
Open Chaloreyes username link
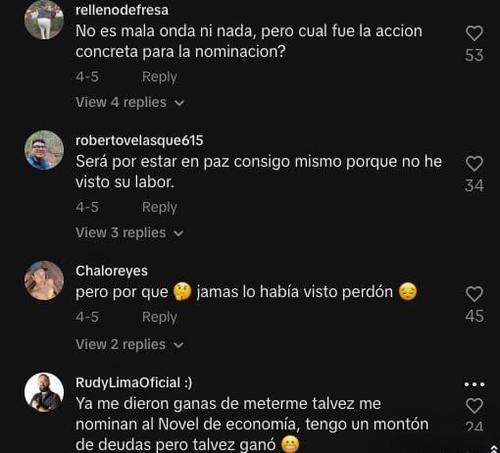pyautogui.click(x=112, y=271)
